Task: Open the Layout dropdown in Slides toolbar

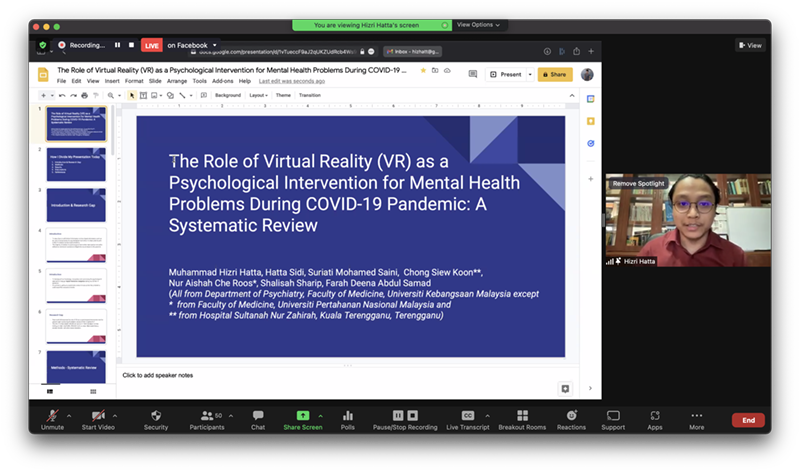Action: click(258, 95)
